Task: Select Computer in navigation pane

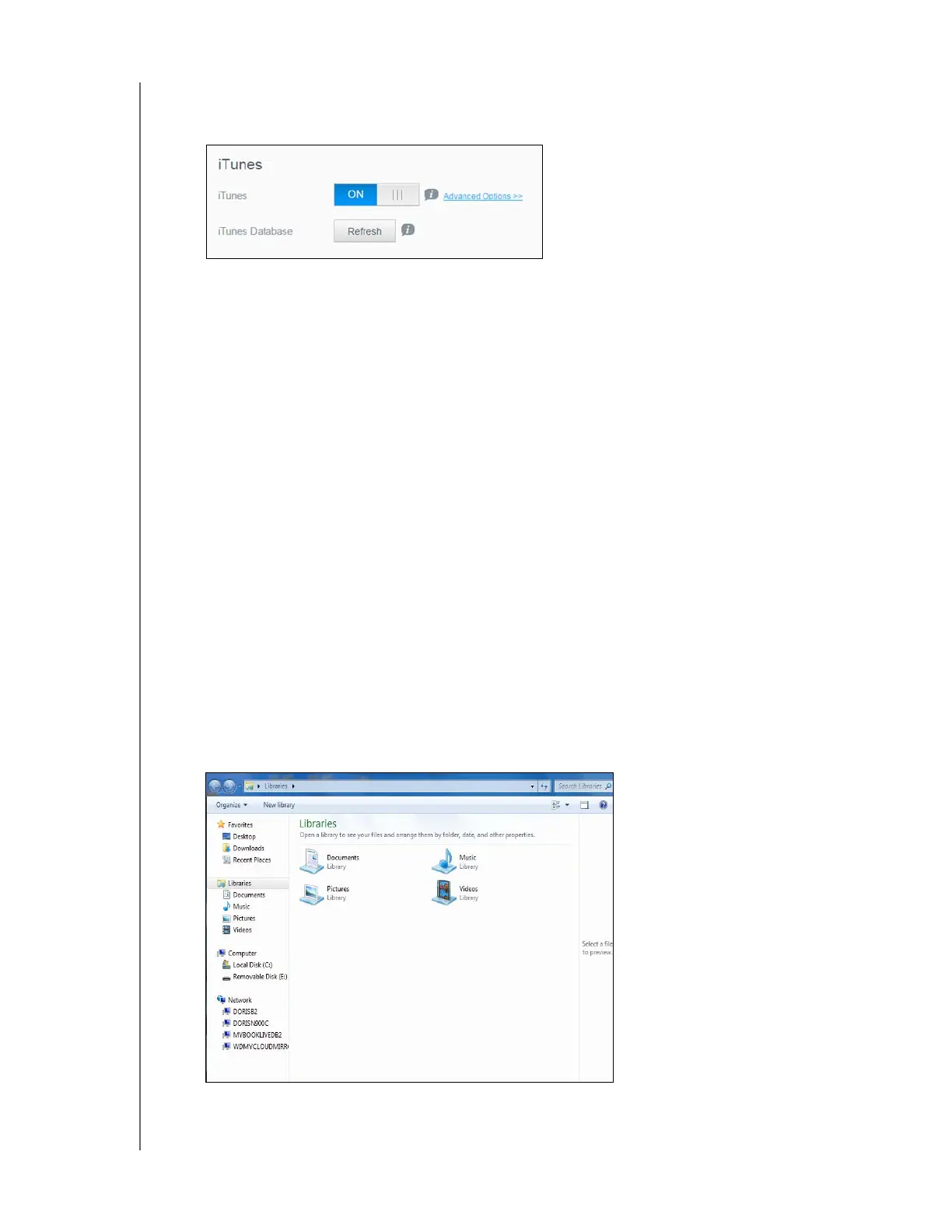Action: coord(236,954)
